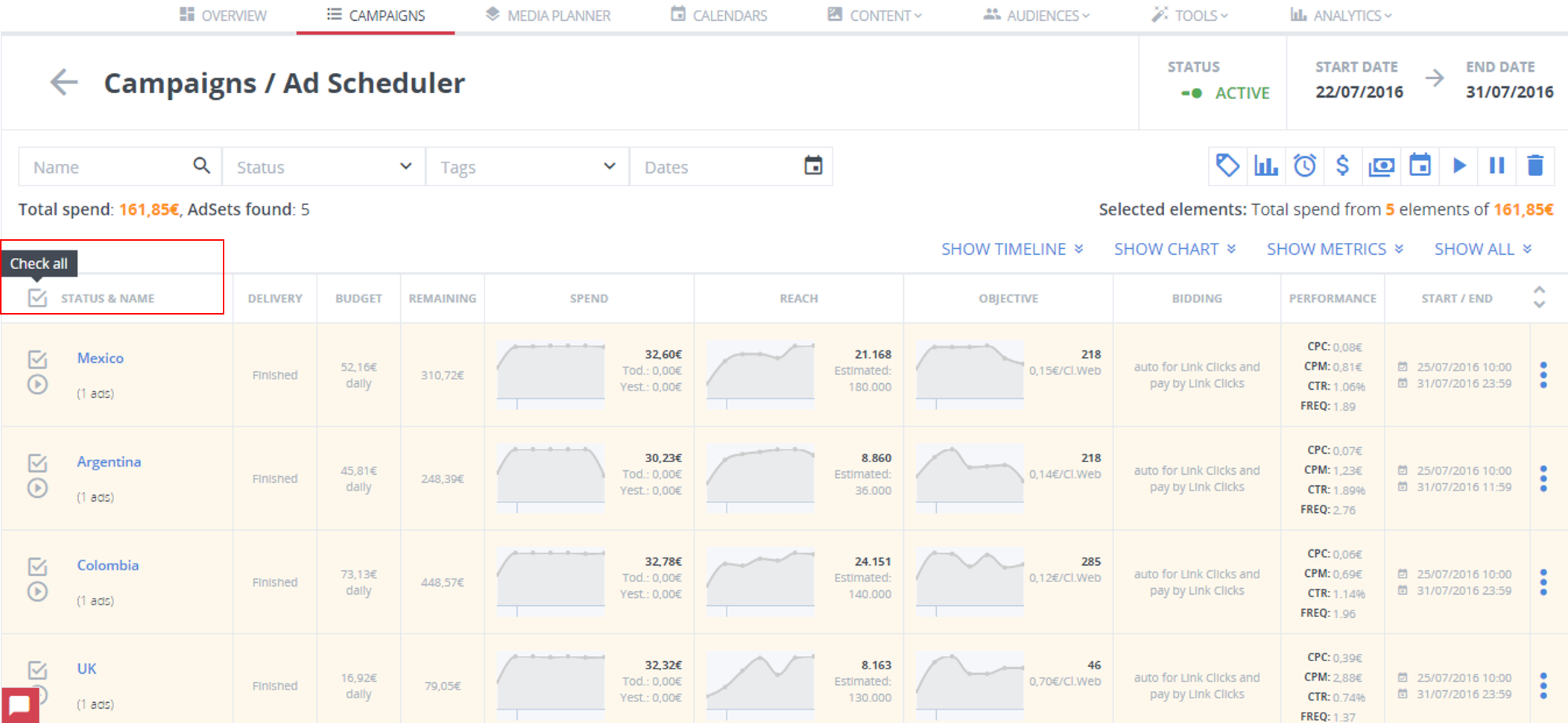Click Mexico remaining value 310,72€
This screenshot has width=1568, height=723.
(443, 375)
